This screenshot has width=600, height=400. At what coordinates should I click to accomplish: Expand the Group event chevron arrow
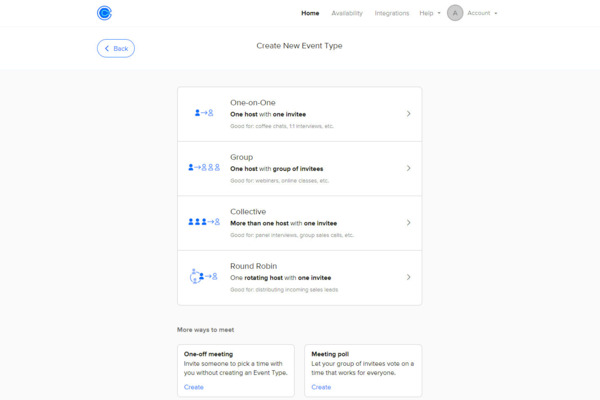click(x=408, y=168)
